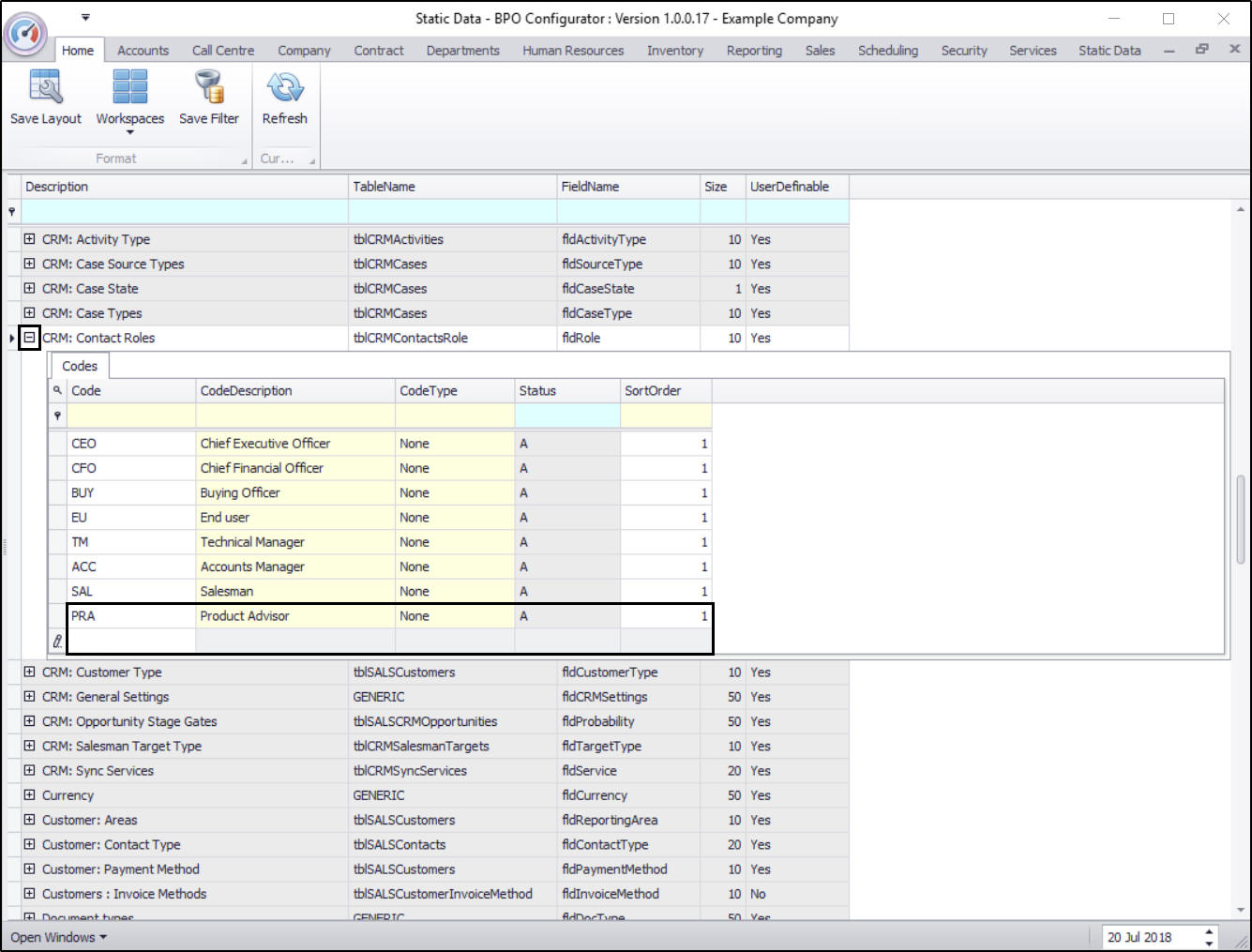Select the Codes tab in detail panel
The width and height of the screenshot is (1252, 952).
(80, 366)
